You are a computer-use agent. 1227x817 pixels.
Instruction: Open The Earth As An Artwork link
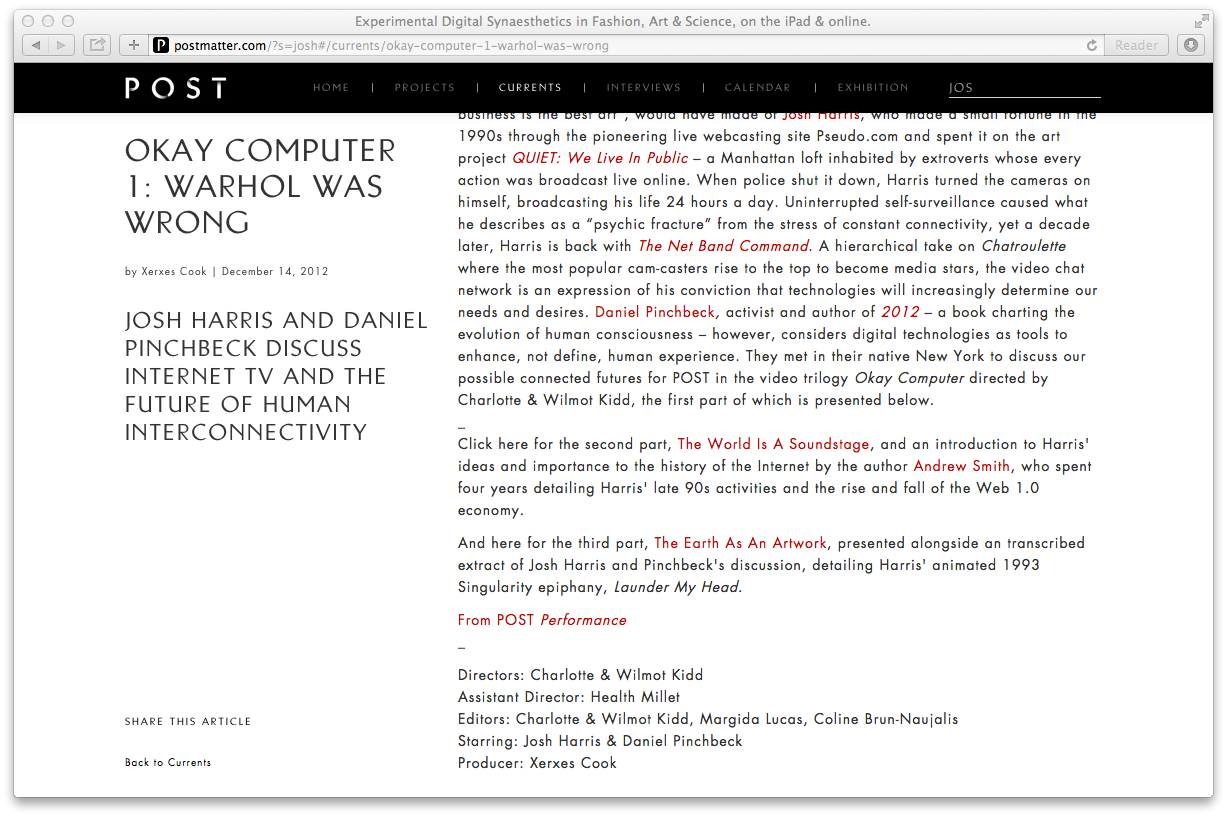pos(741,543)
